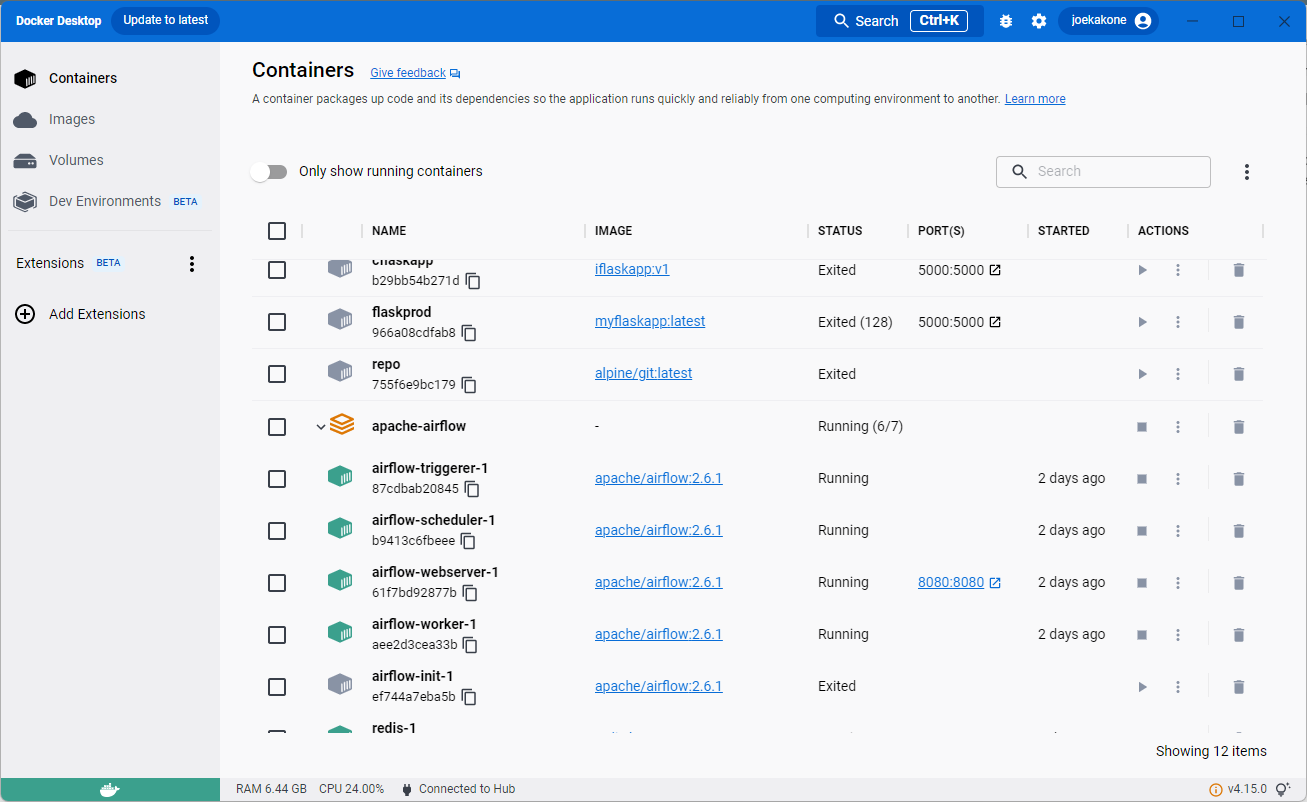Screen dimensions: 1307x802
Task: Copy container ID 755f6e9bc179 for repo
Action: point(469,385)
